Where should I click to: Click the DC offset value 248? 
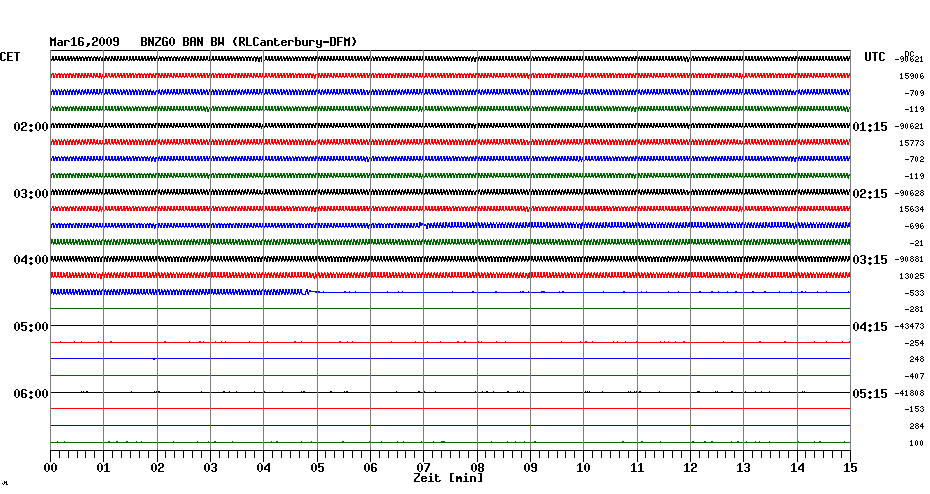[916, 359]
